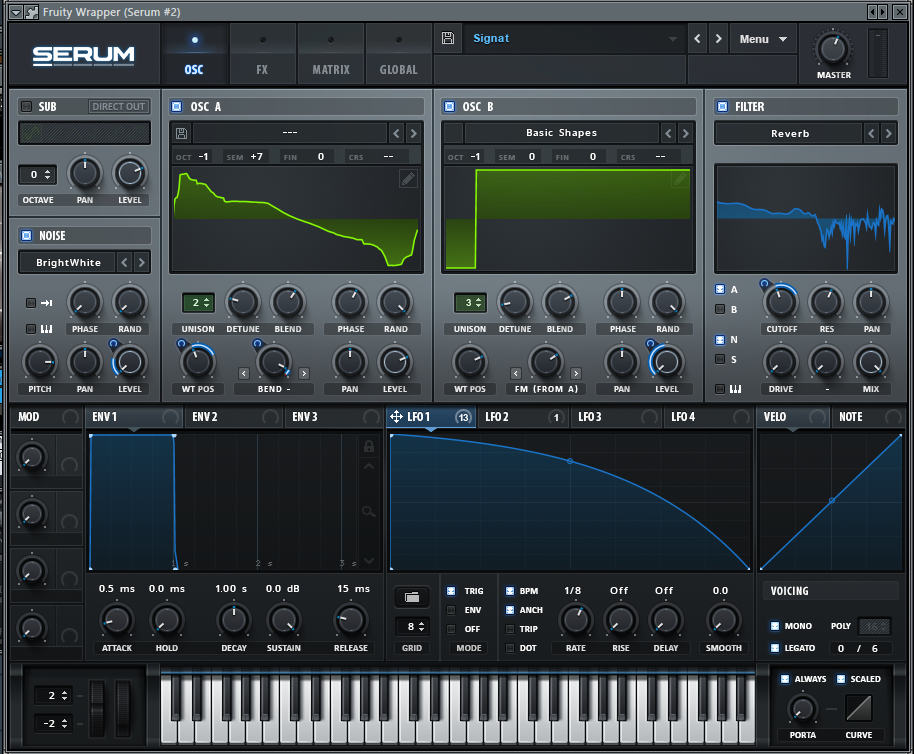
Task: Click the filter CUTOFF knob
Action: pos(781,302)
